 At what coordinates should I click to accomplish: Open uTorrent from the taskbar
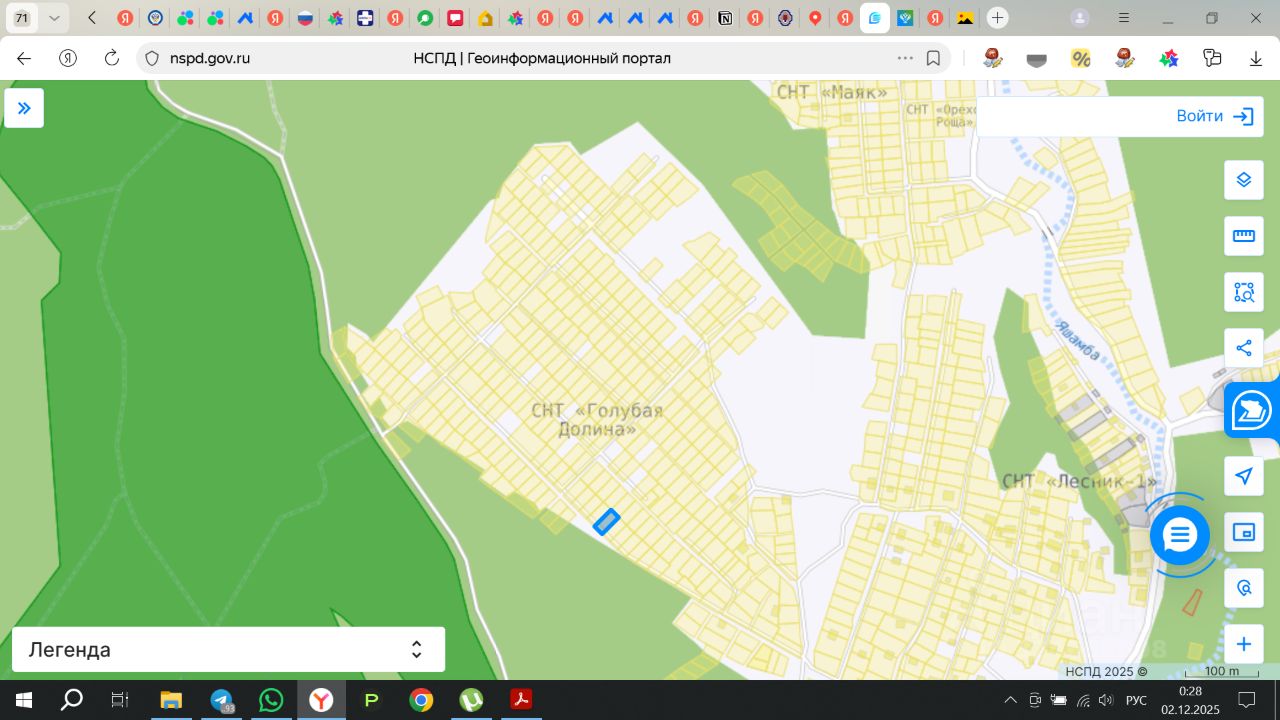(471, 700)
